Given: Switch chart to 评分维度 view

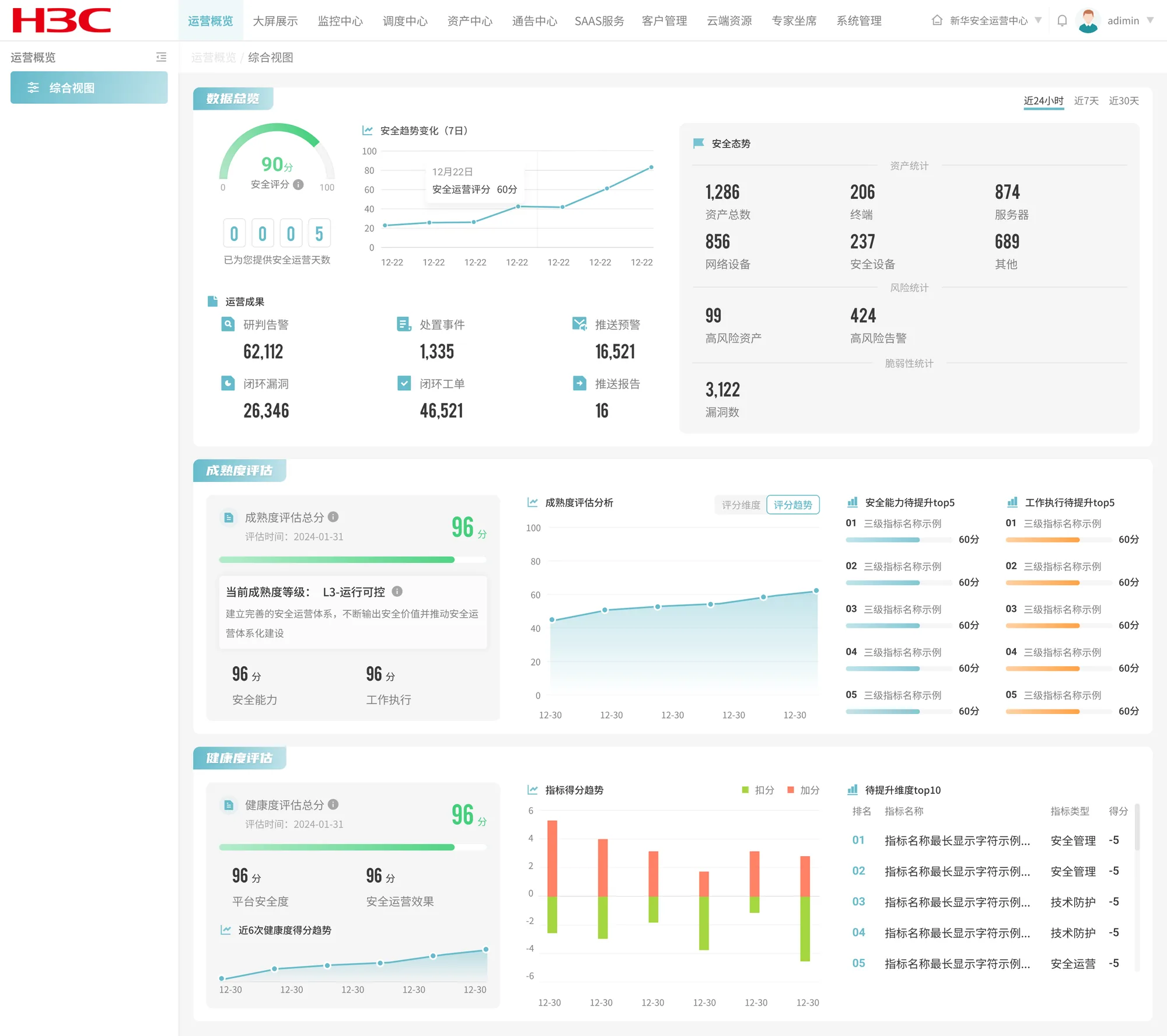Looking at the screenshot, I should 741,505.
